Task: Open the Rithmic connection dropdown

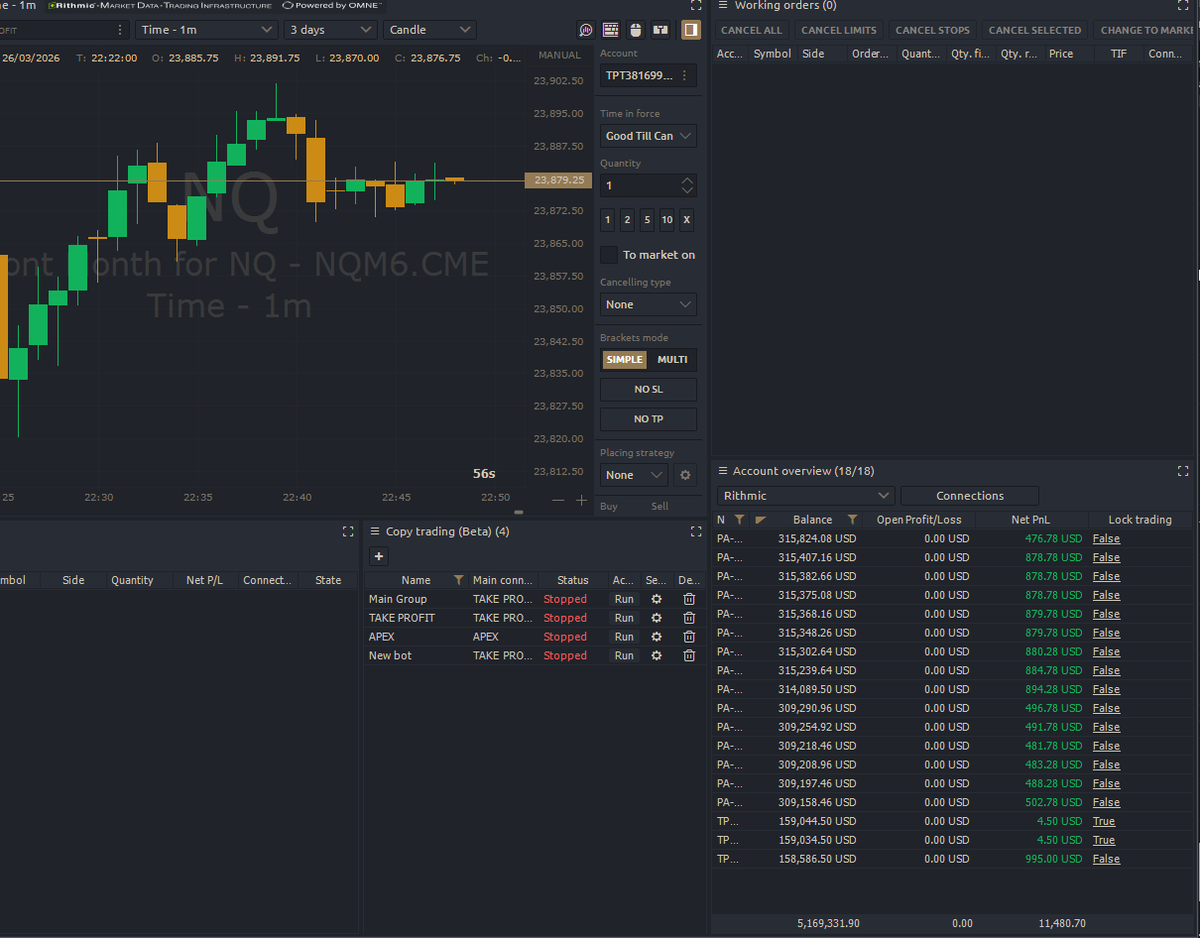Action: pyautogui.click(x=806, y=496)
